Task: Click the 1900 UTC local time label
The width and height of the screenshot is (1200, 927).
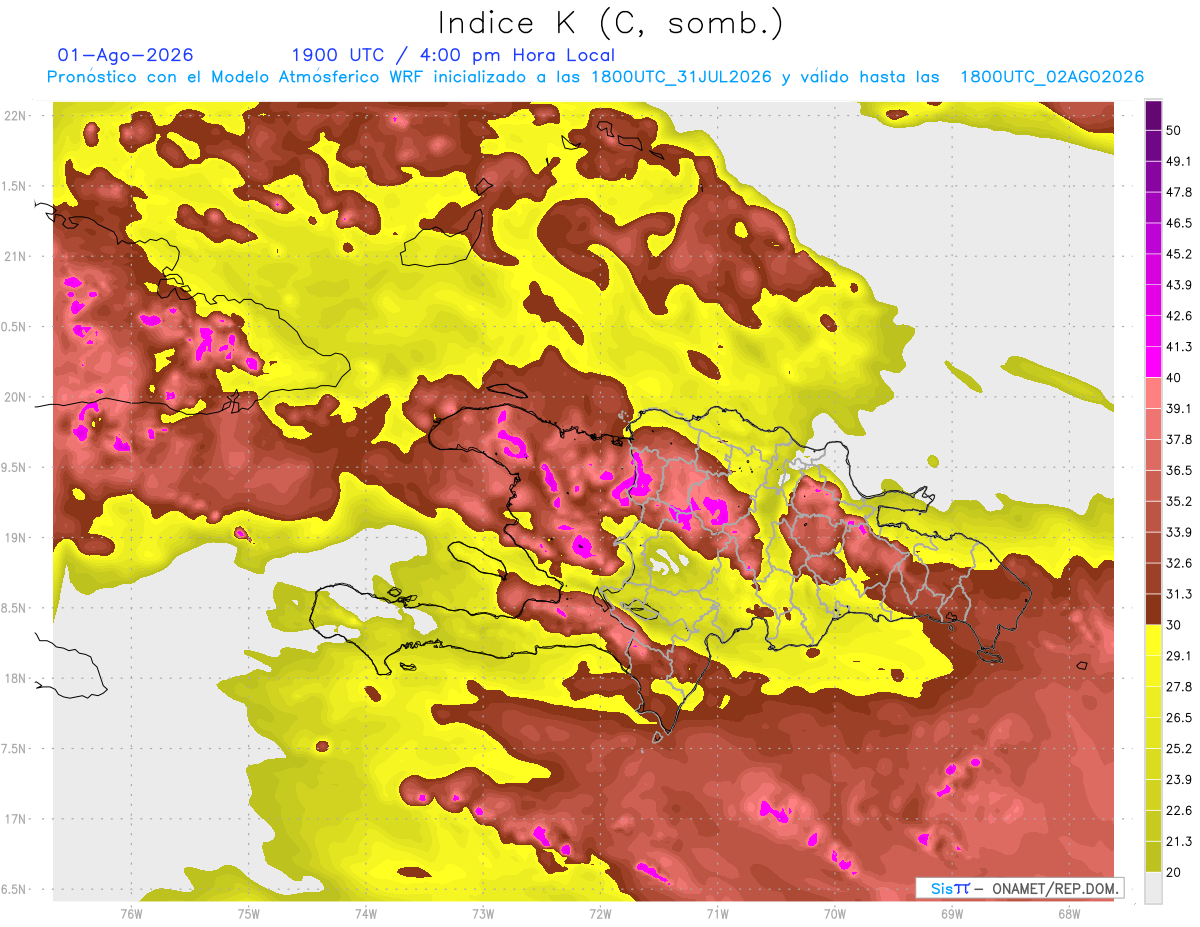Action: [x=453, y=55]
